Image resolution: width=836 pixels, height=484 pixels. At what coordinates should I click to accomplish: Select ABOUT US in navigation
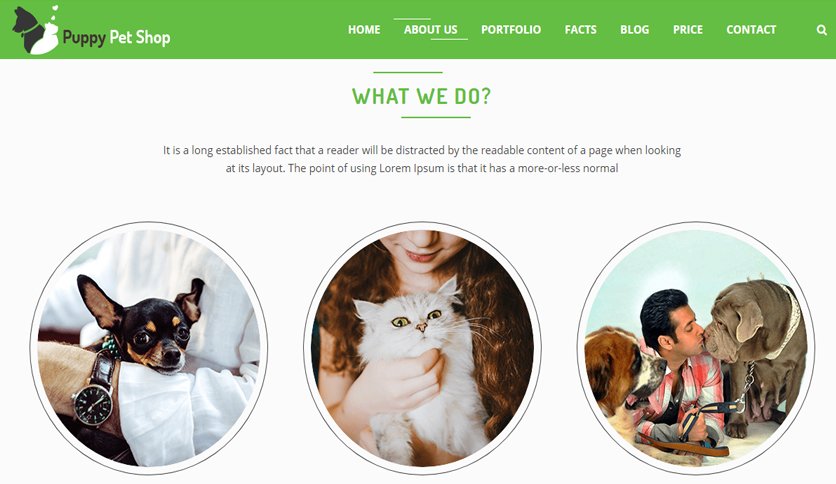pyautogui.click(x=430, y=30)
